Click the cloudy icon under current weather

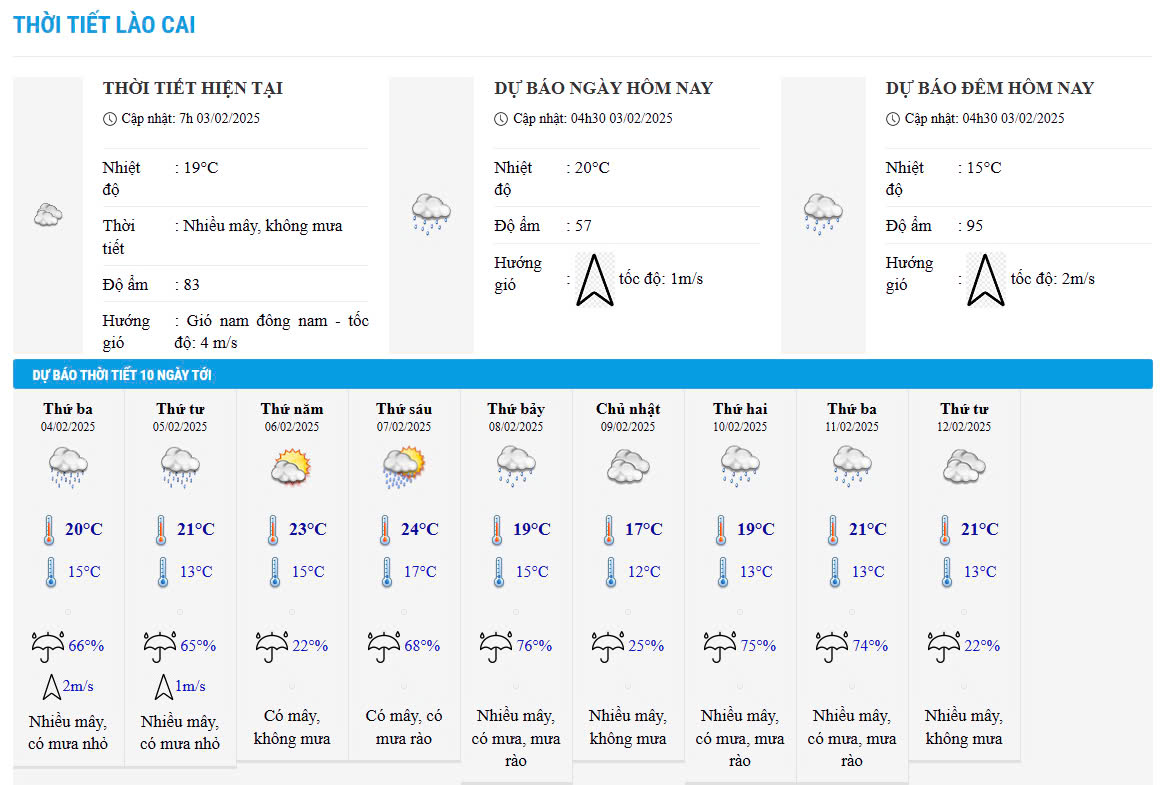coord(48,215)
